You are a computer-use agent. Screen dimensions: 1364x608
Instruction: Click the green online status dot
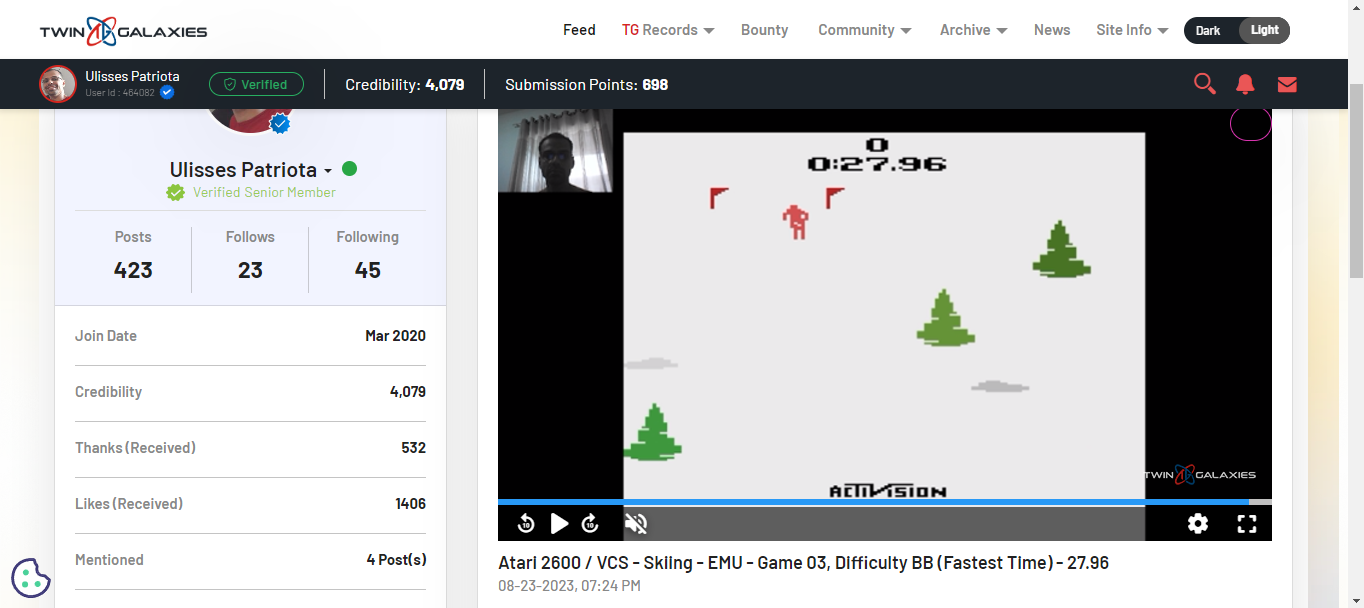click(x=349, y=169)
